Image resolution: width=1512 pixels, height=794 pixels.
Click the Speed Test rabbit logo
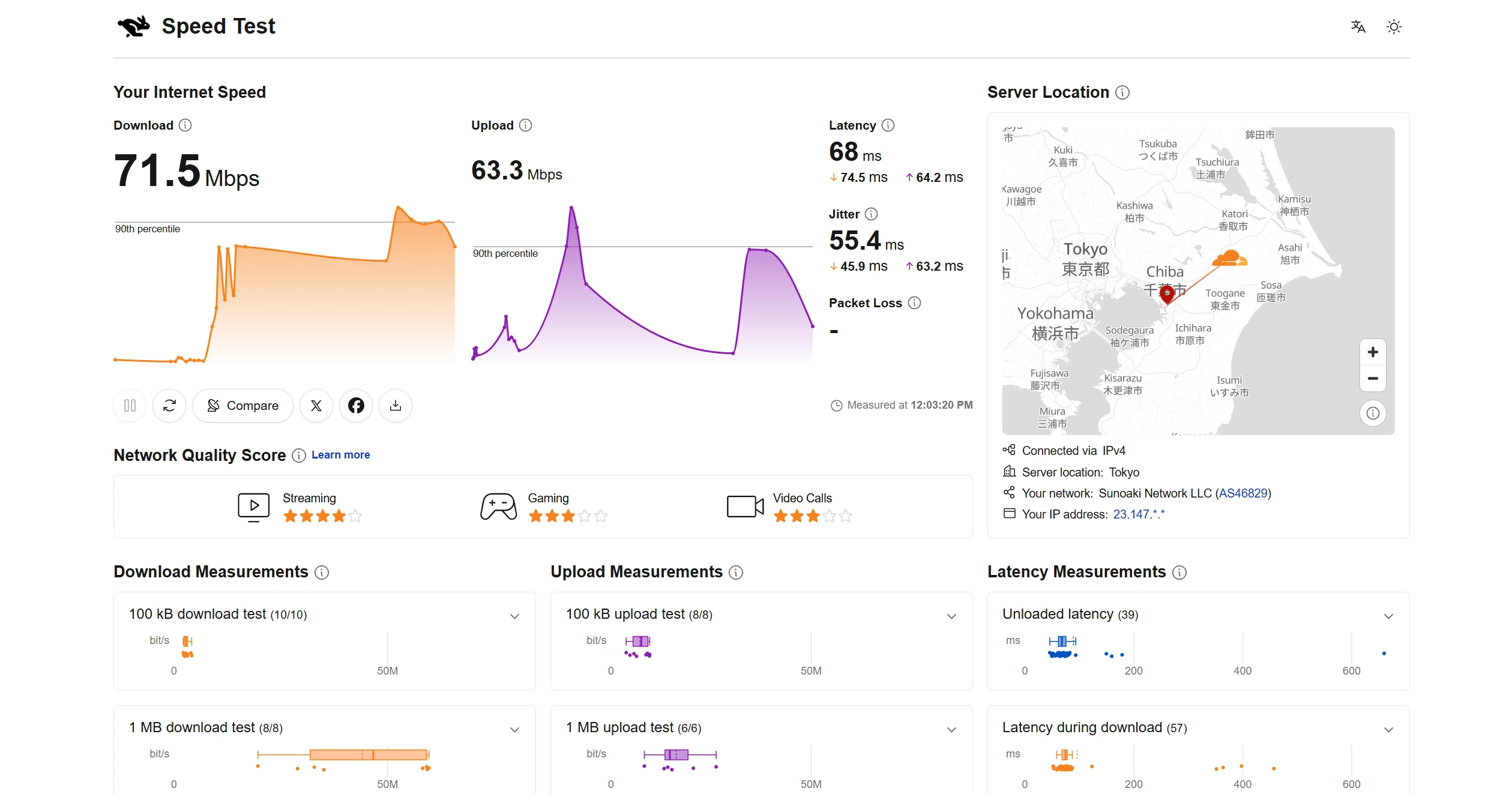coord(133,26)
